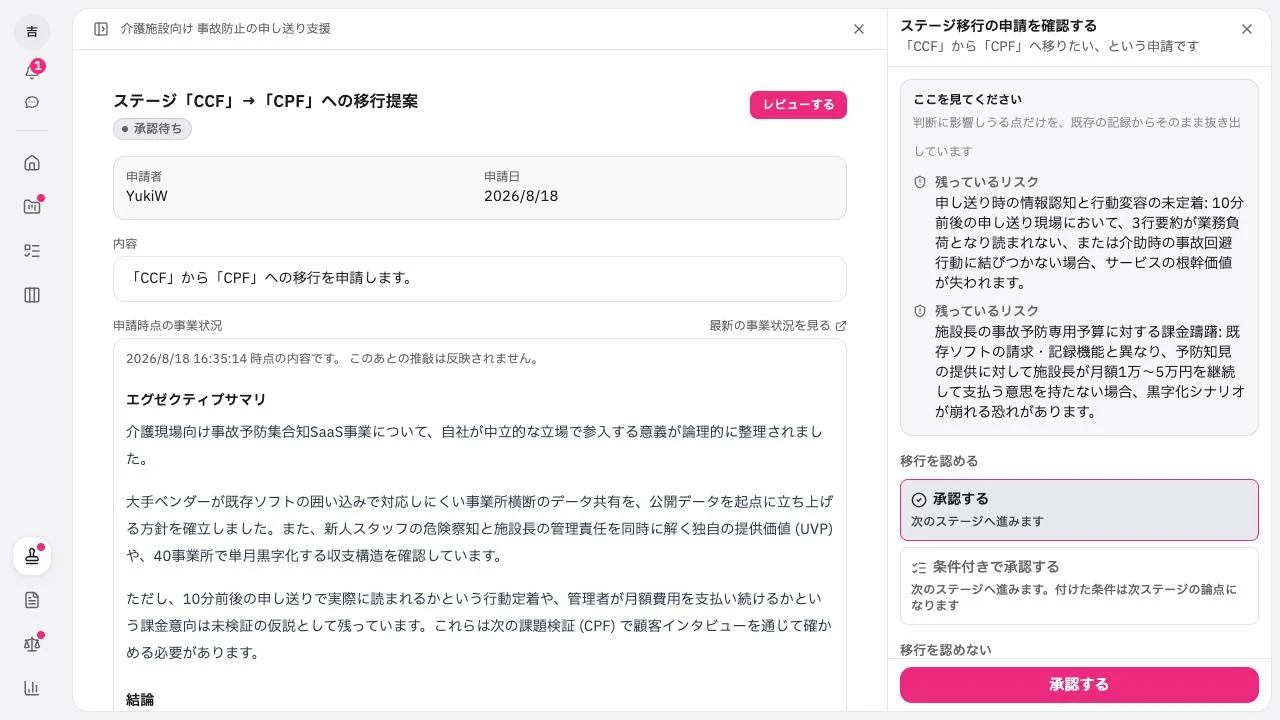
Task: Click the pink 承認する submit button
Action: coord(1079,685)
